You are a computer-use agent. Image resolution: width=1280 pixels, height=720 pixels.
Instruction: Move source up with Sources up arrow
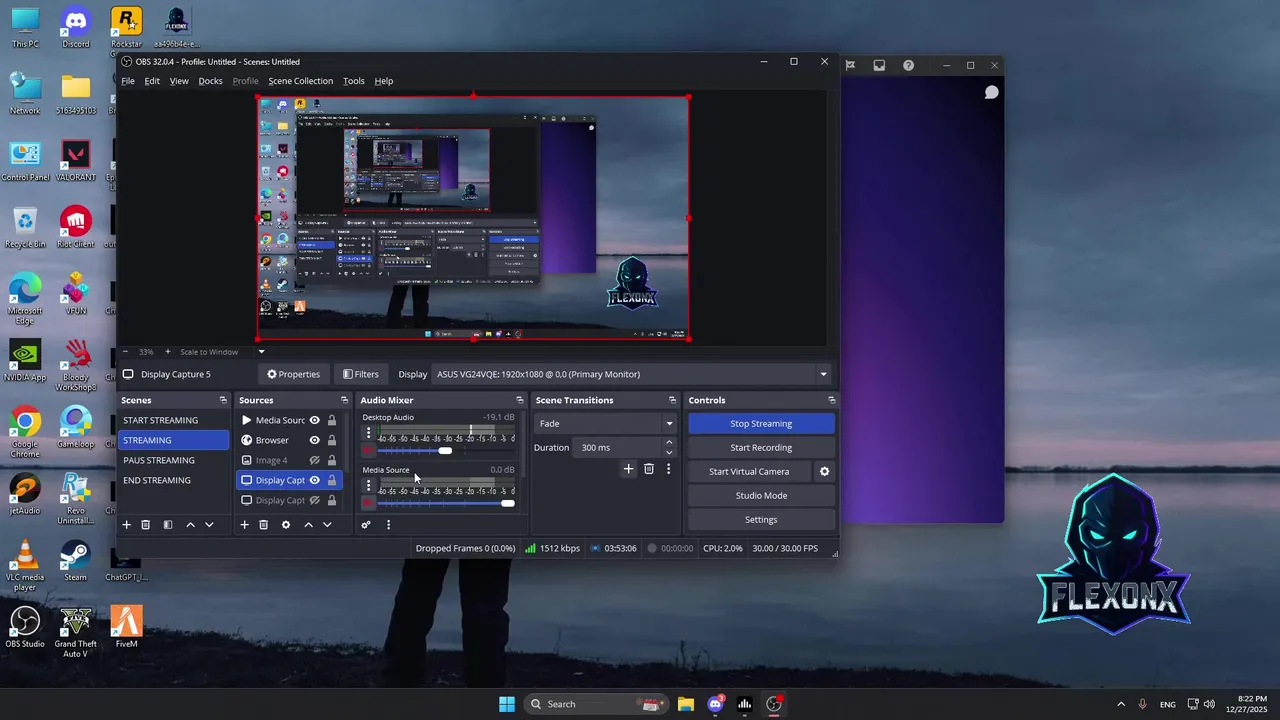[308, 525]
